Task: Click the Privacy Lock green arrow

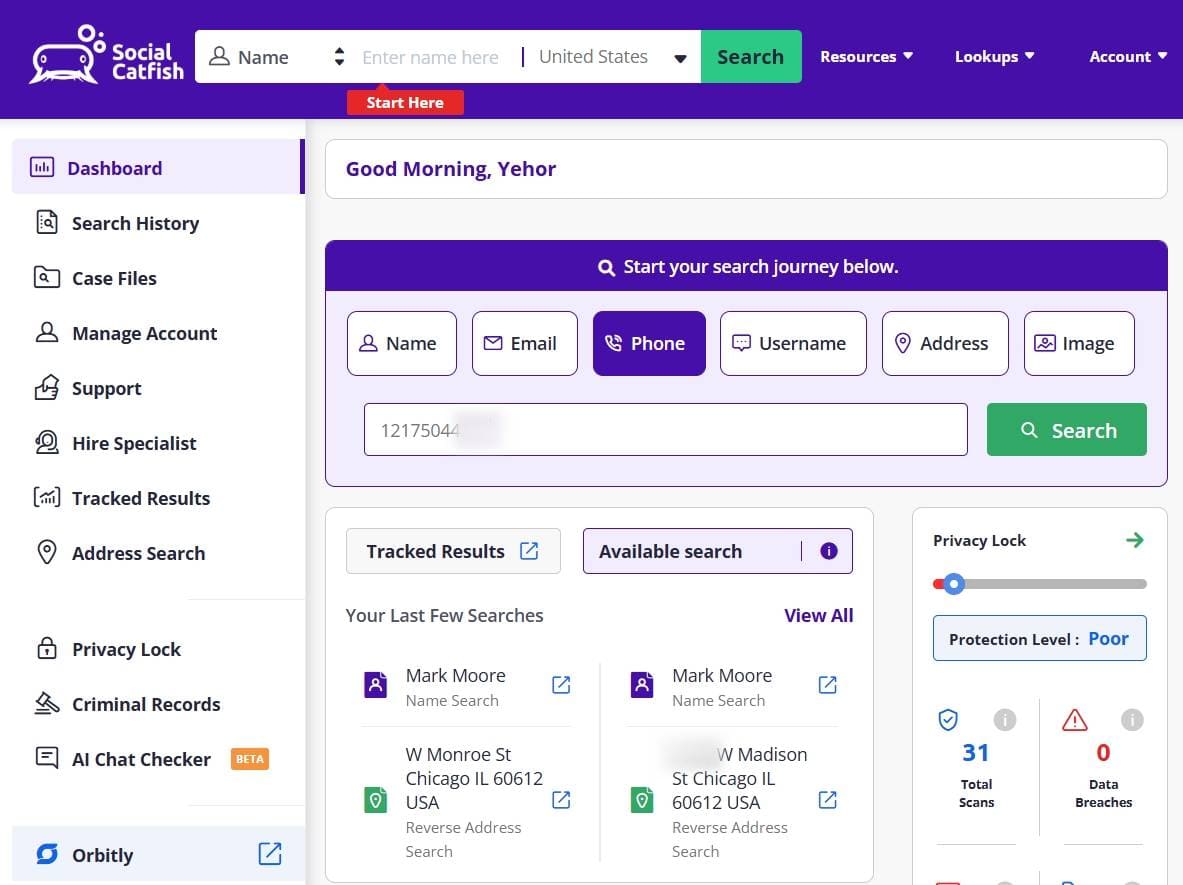Action: (1135, 540)
